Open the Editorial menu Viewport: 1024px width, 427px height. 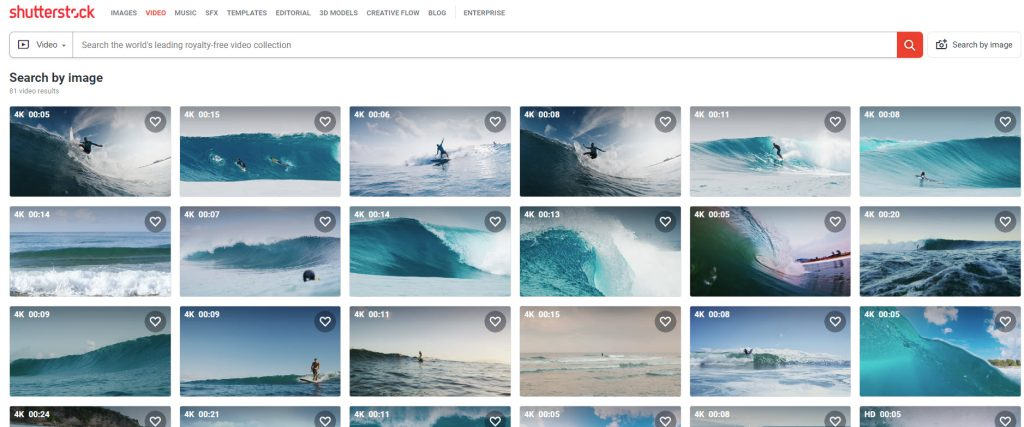(293, 13)
